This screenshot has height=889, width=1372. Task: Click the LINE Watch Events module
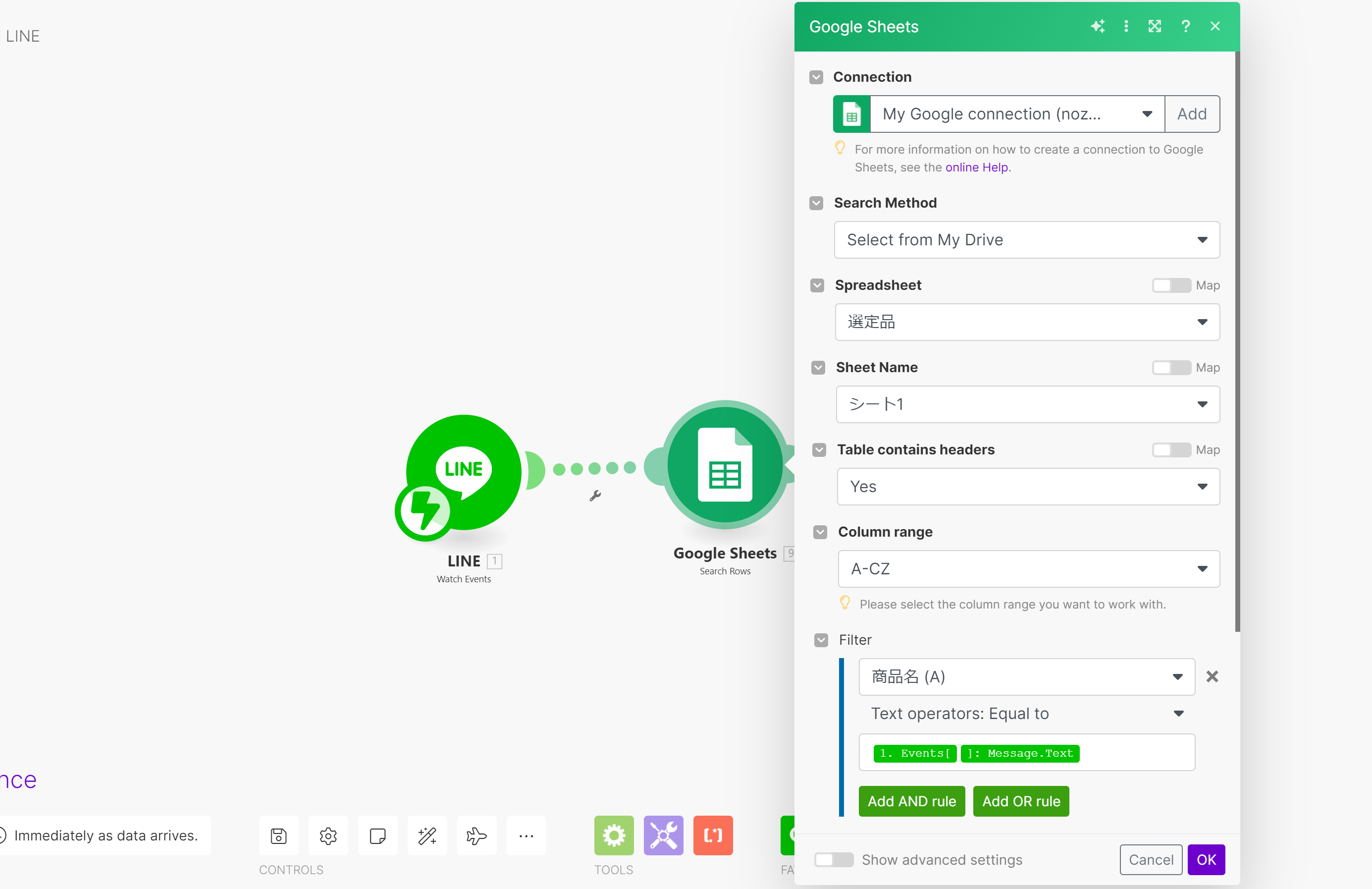click(x=464, y=472)
